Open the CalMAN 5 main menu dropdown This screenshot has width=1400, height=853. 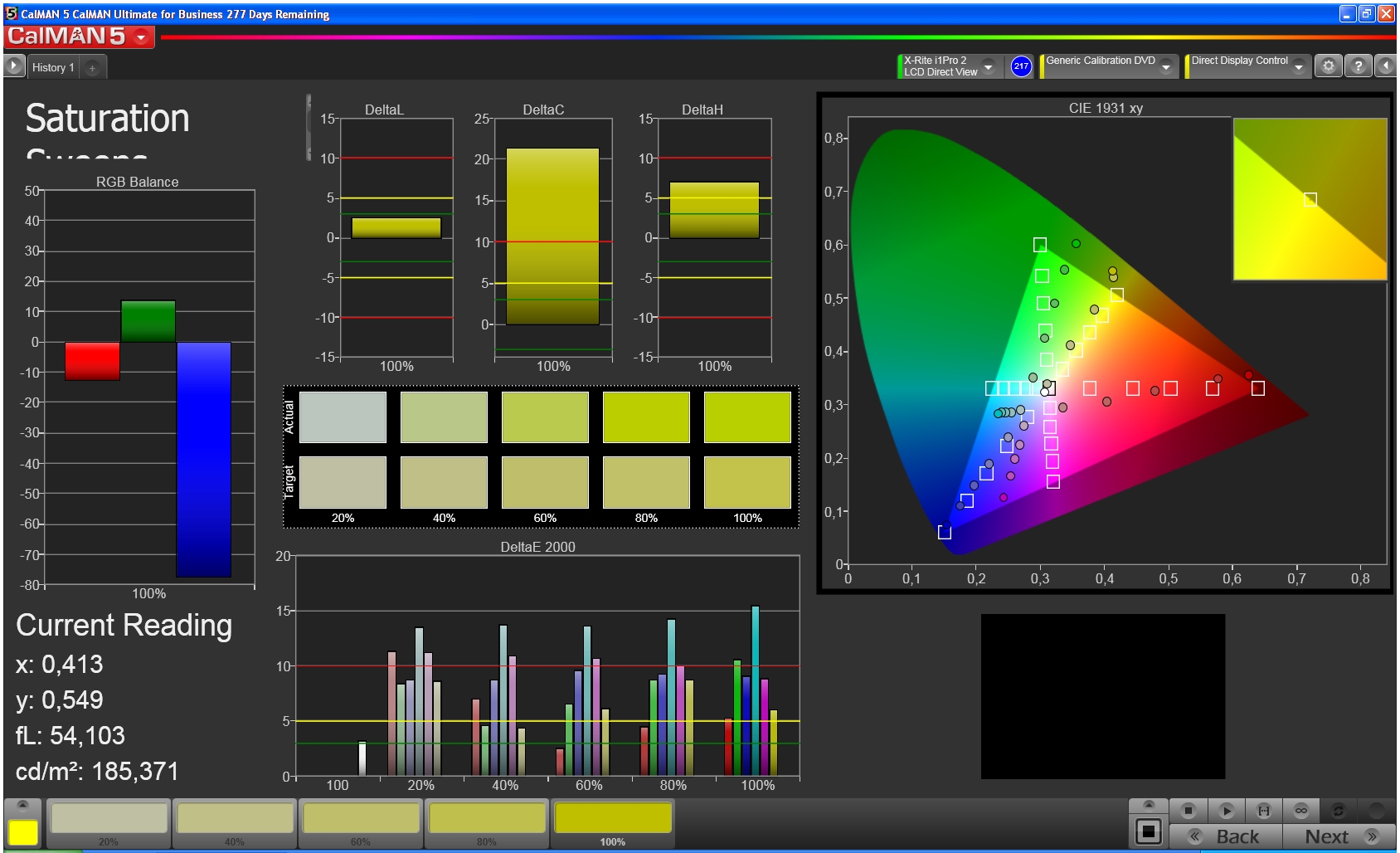141,37
